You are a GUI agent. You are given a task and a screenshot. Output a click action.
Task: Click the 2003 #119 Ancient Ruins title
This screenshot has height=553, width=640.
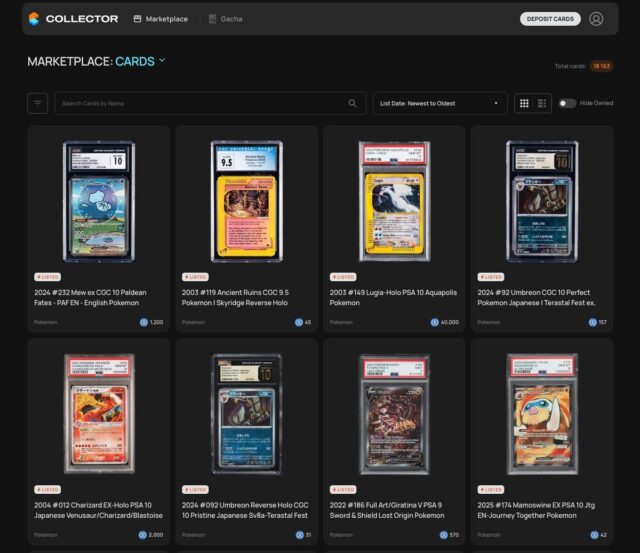pos(235,298)
